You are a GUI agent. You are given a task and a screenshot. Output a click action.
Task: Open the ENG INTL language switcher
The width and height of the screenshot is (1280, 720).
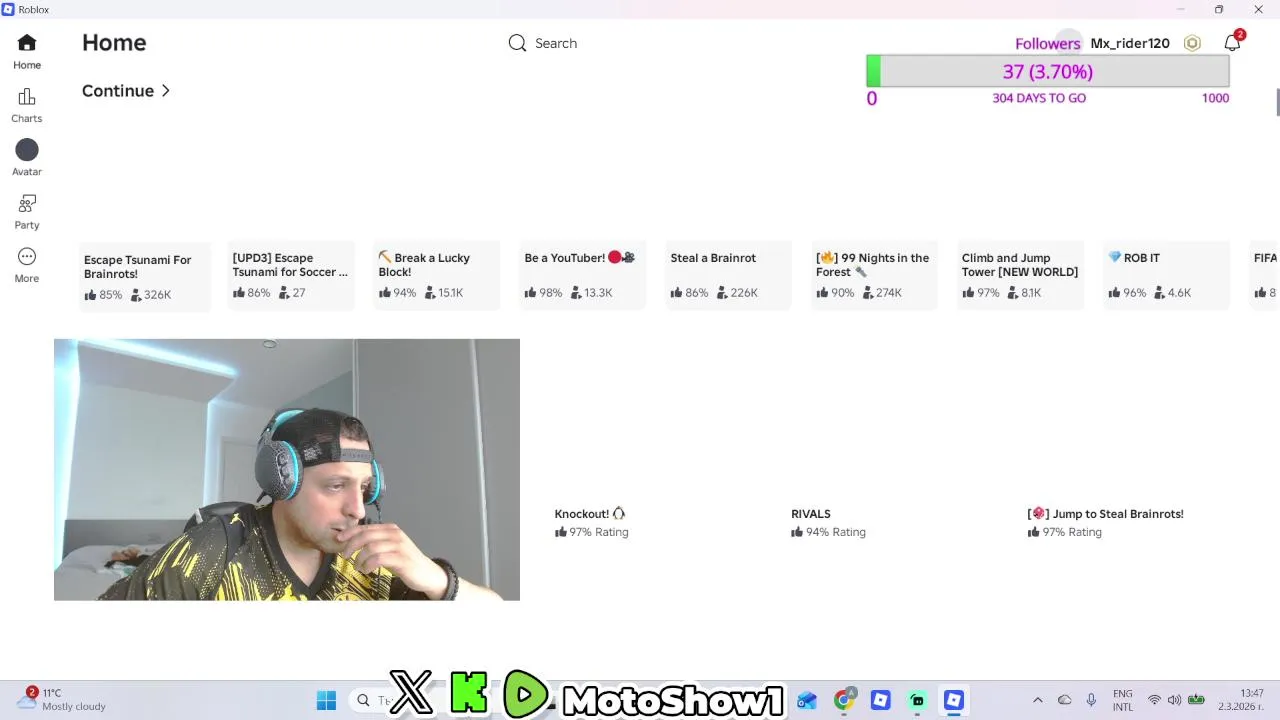1123,700
